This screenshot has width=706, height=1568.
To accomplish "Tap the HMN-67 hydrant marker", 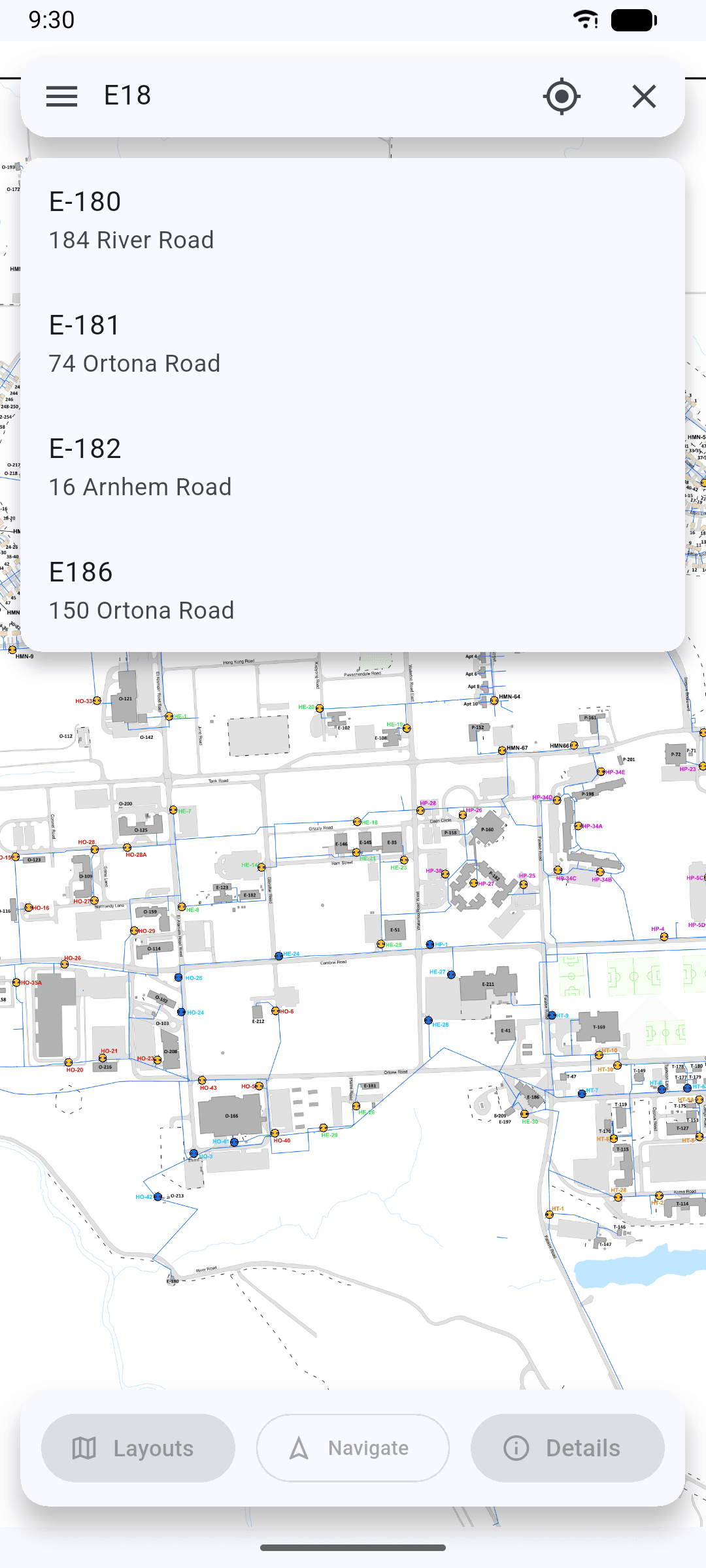I will coord(502,750).
